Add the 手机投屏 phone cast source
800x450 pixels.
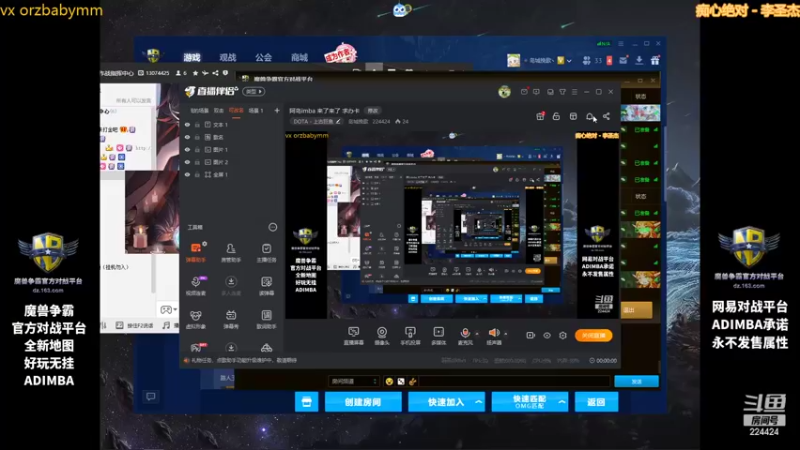pyautogui.click(x=410, y=336)
